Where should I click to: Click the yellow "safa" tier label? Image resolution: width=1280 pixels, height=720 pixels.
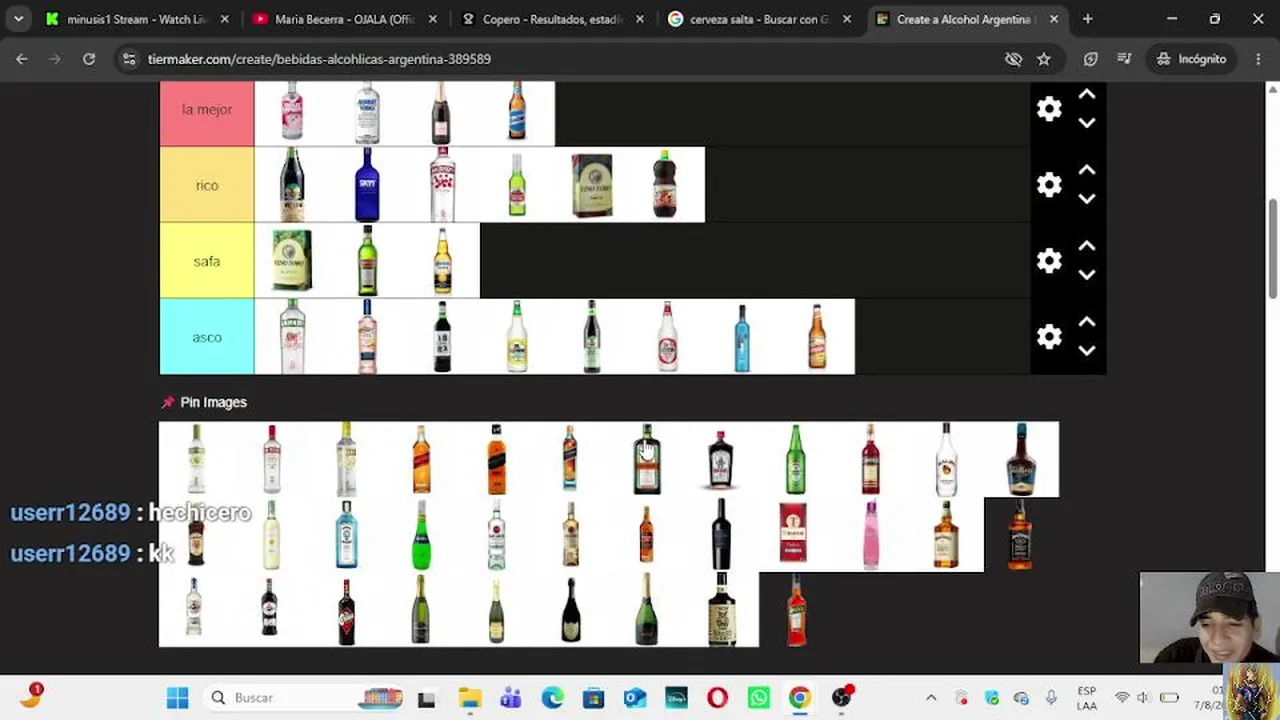click(x=207, y=261)
